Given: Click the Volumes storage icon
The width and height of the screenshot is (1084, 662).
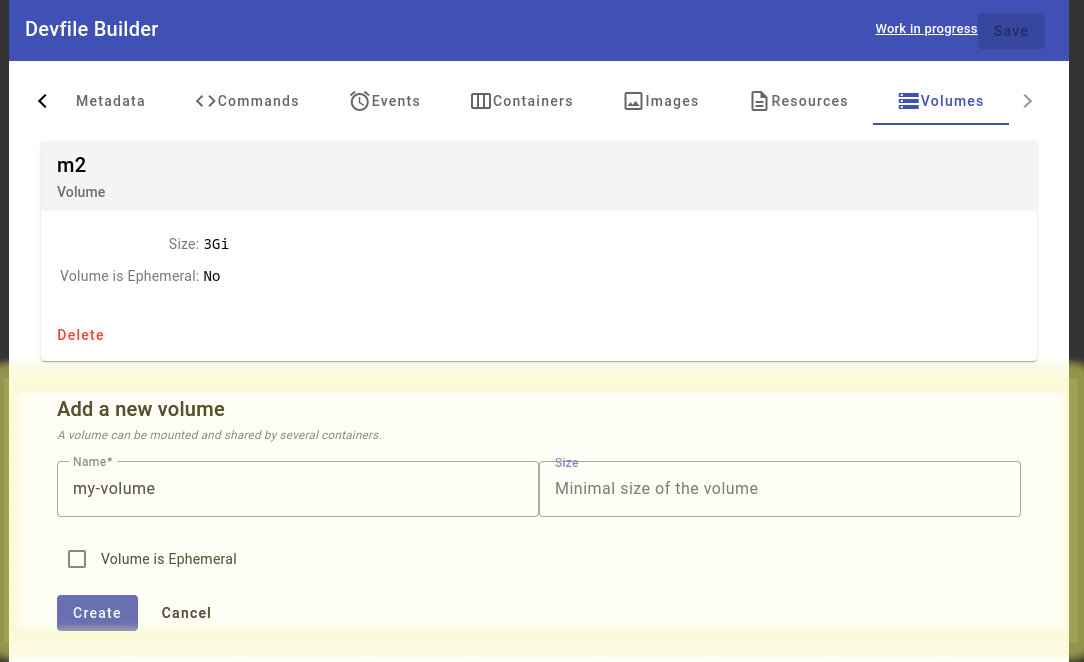Looking at the screenshot, I should 909,101.
